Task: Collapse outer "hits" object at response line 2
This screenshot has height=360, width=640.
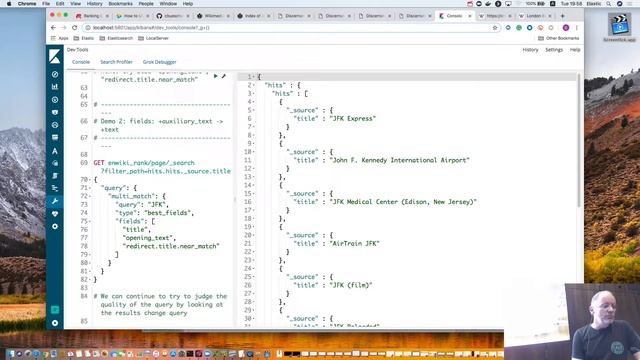Action: click(x=254, y=85)
